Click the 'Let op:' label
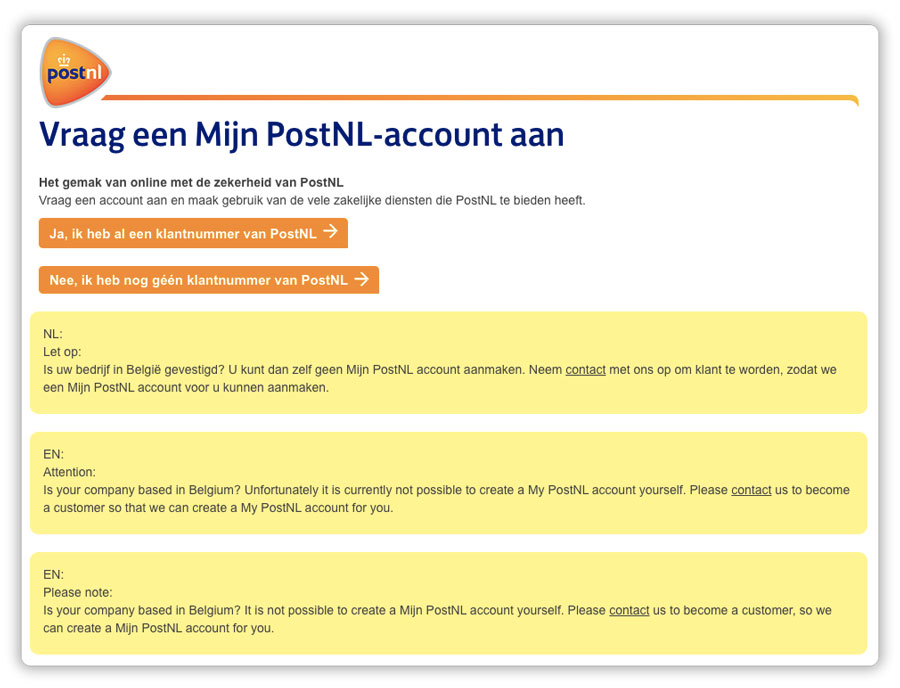This screenshot has width=900, height=688. (x=62, y=352)
